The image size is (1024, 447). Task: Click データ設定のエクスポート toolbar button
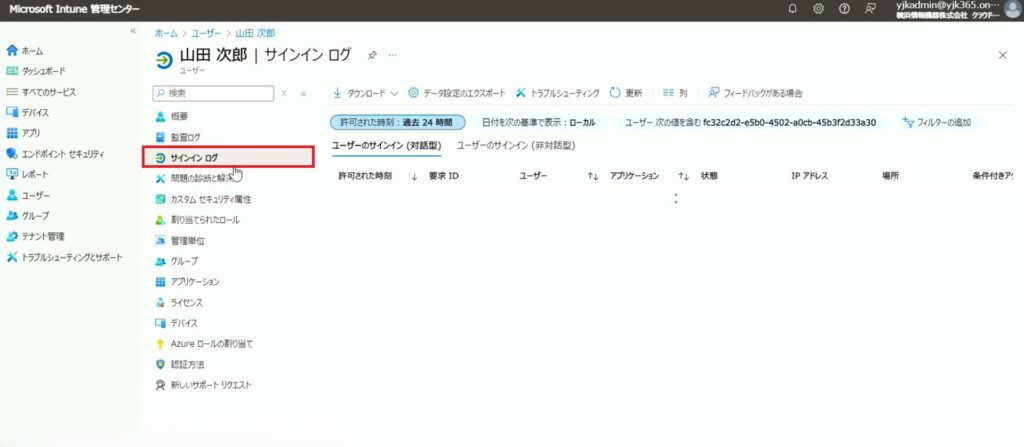[456, 93]
